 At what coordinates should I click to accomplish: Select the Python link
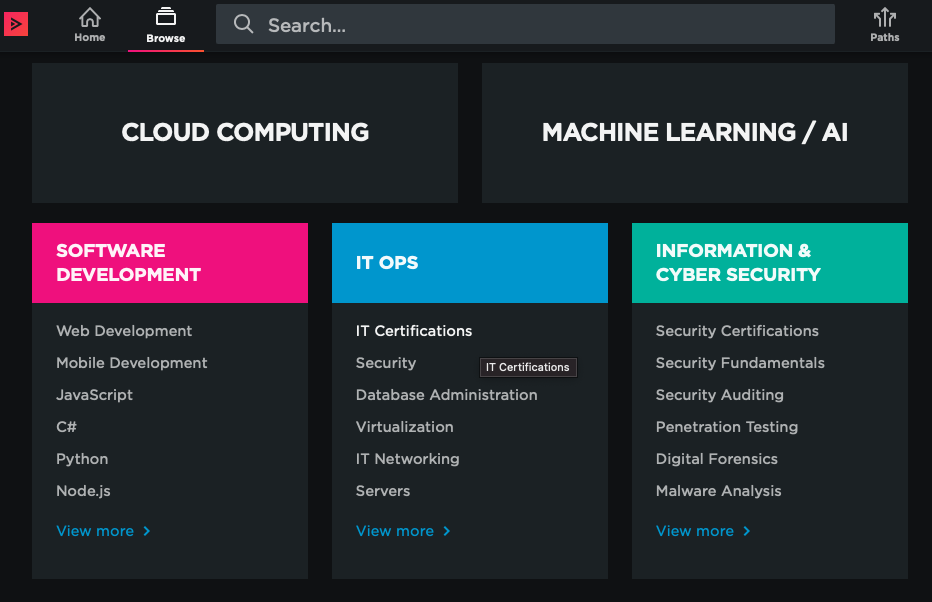82,458
